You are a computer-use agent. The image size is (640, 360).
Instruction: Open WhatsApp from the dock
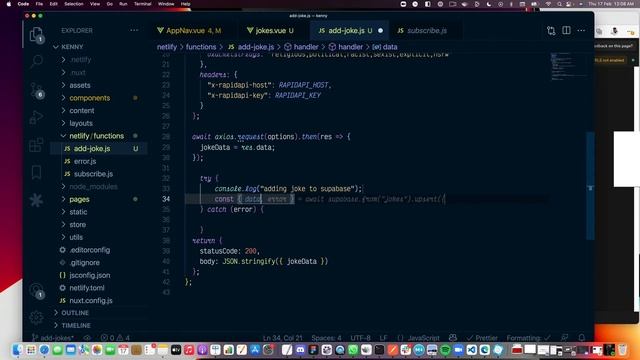tap(353, 350)
